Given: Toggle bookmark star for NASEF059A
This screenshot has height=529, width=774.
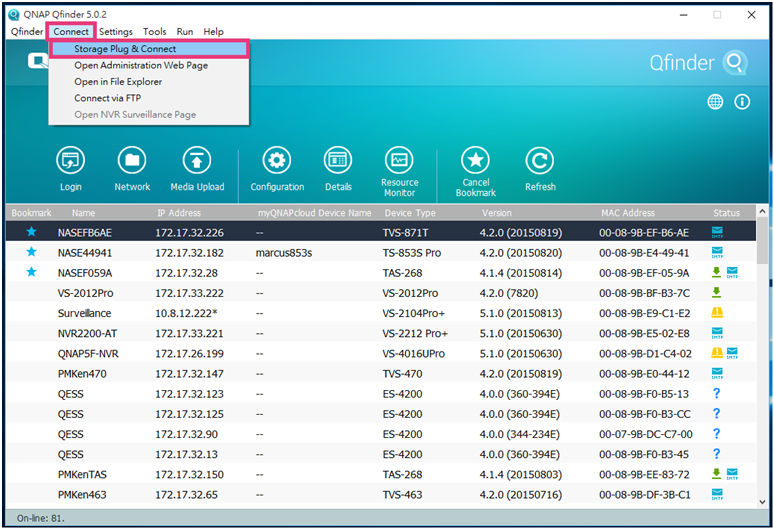Looking at the screenshot, I should (x=31, y=273).
